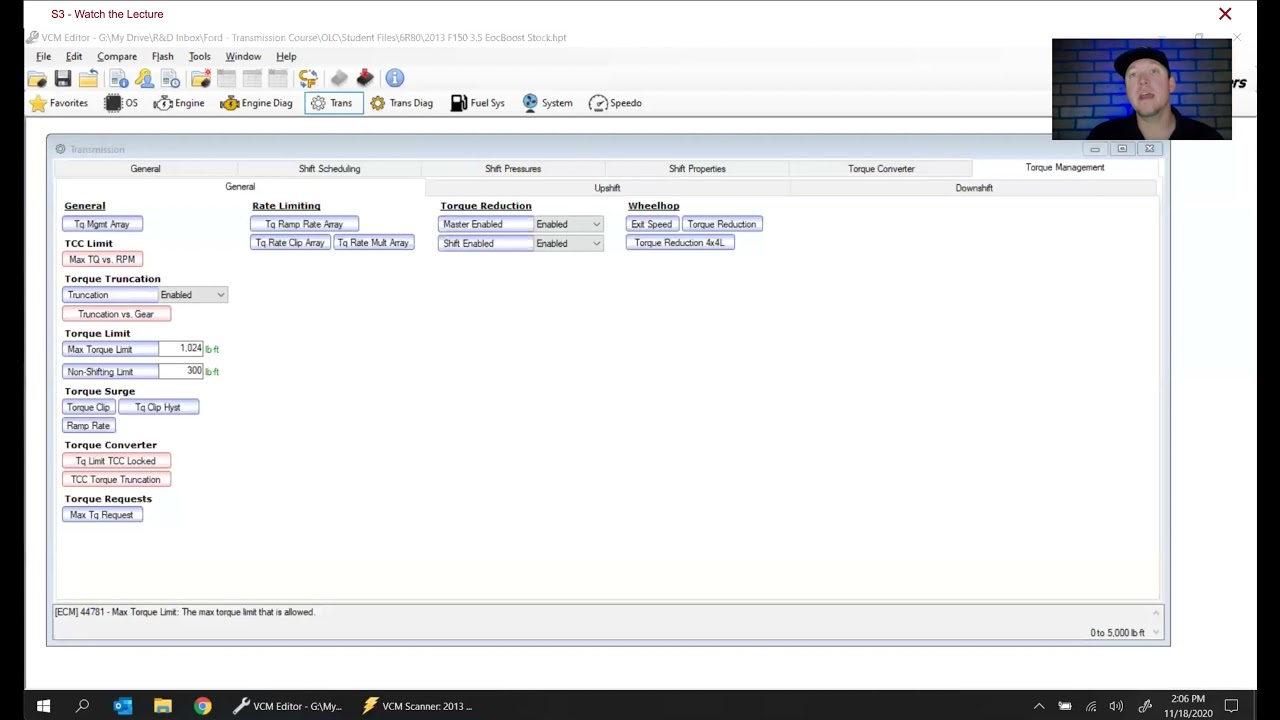Viewport: 1280px width, 720px height.
Task: Click the key and user icon
Action: pyautogui.click(x=144, y=78)
